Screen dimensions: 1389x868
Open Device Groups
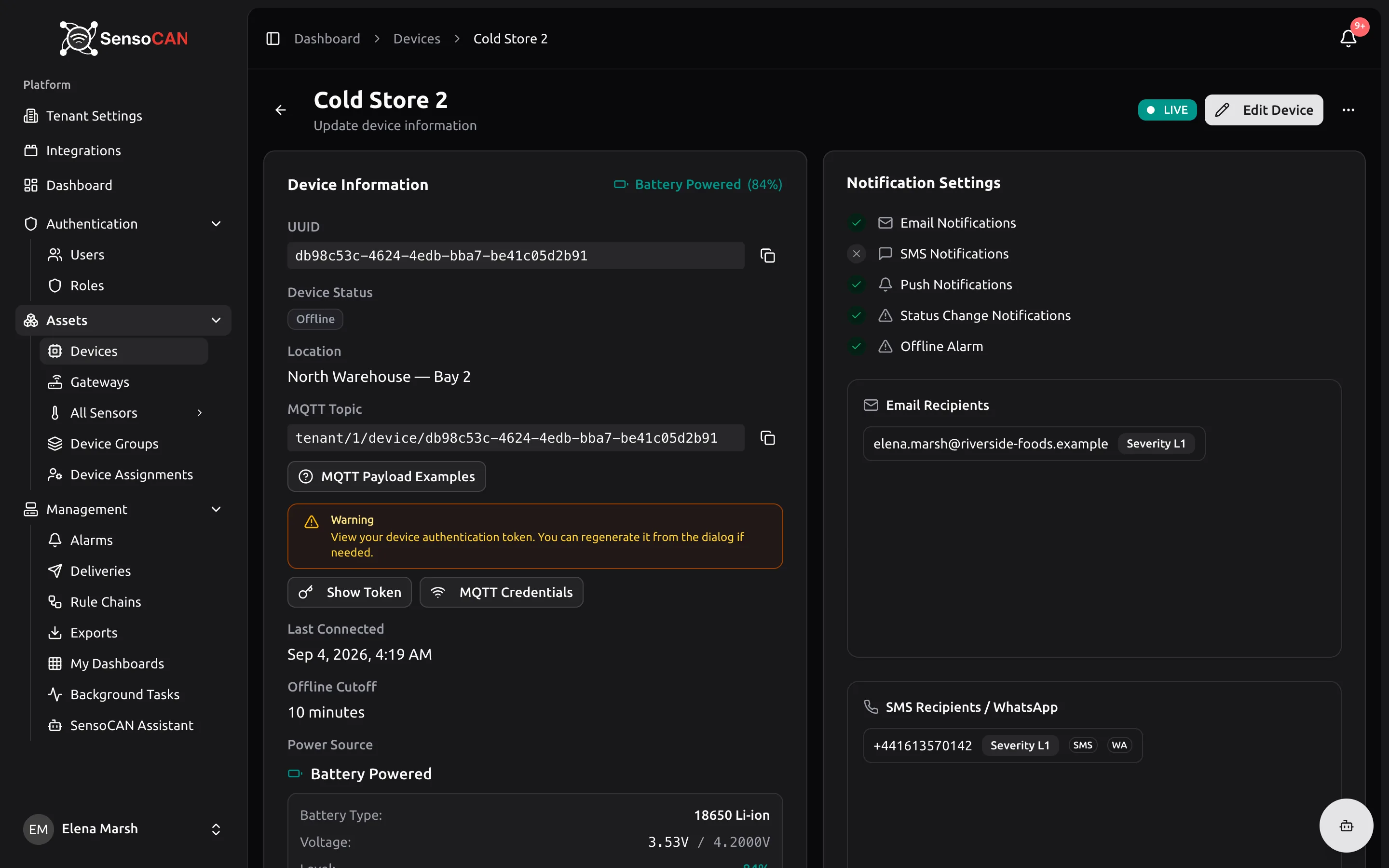123,444
